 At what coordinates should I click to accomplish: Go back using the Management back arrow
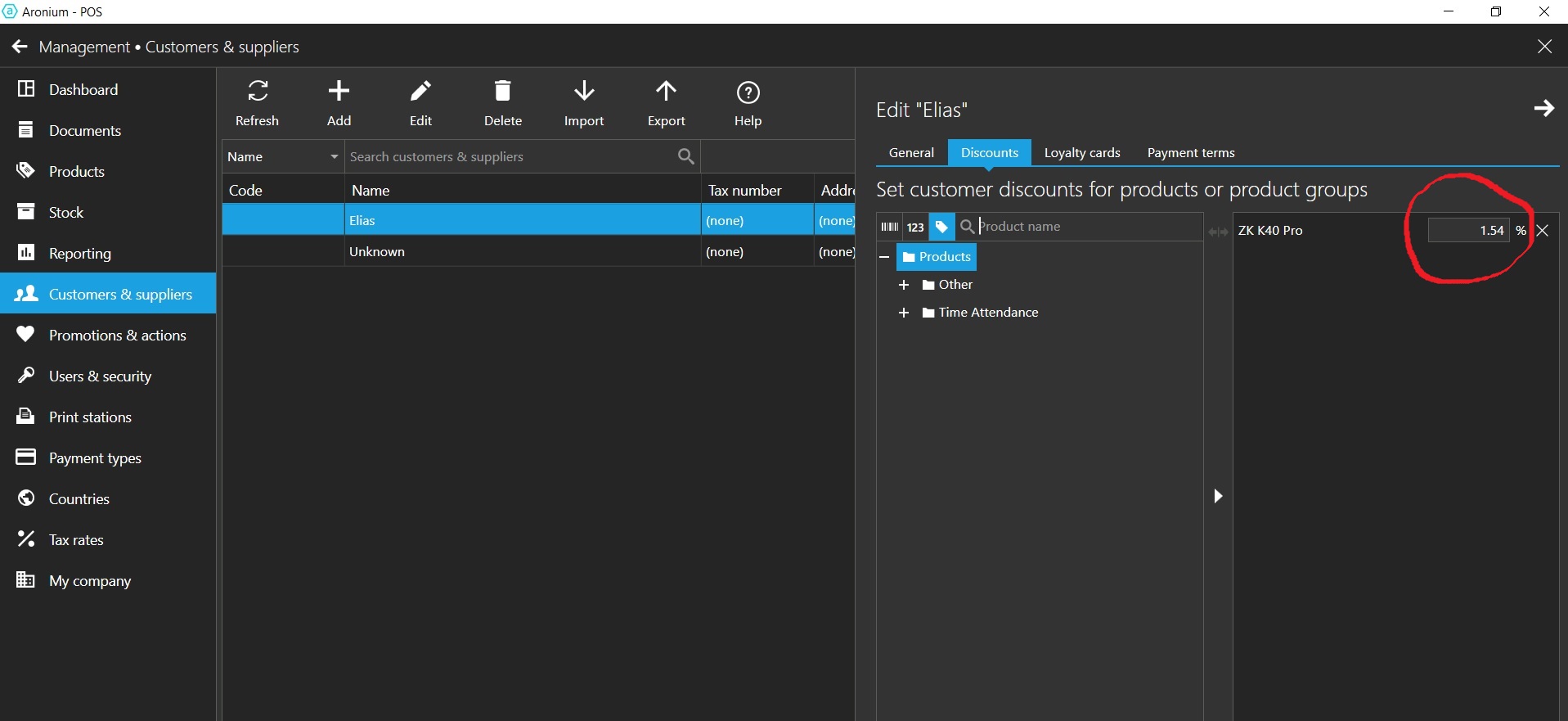tap(20, 47)
